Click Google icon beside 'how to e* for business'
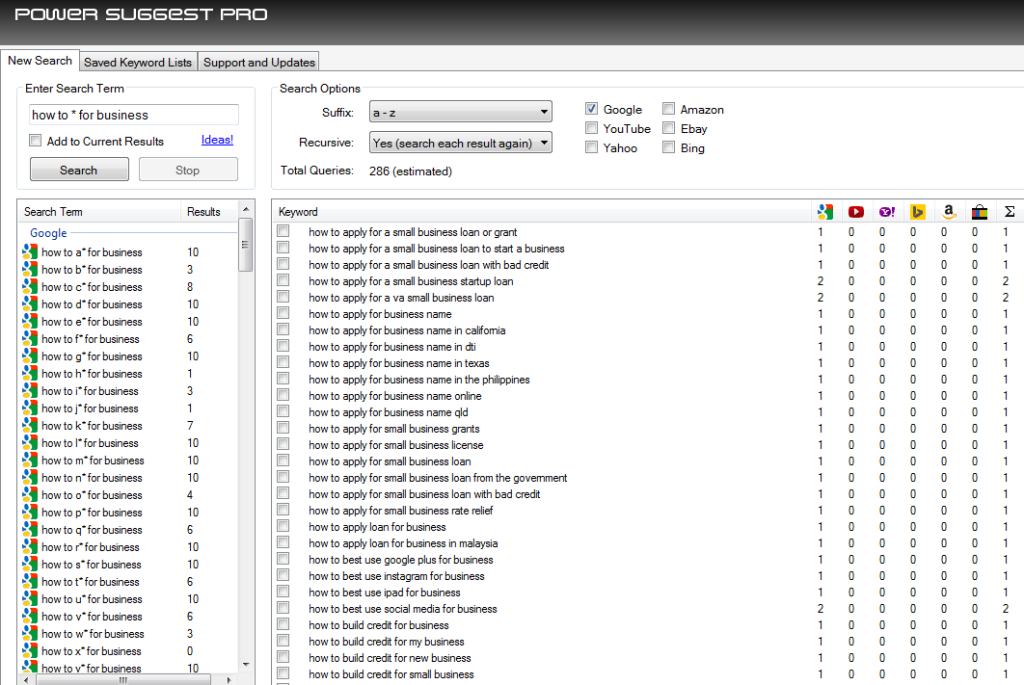Viewport: 1024px width, 685px height. tap(30, 321)
